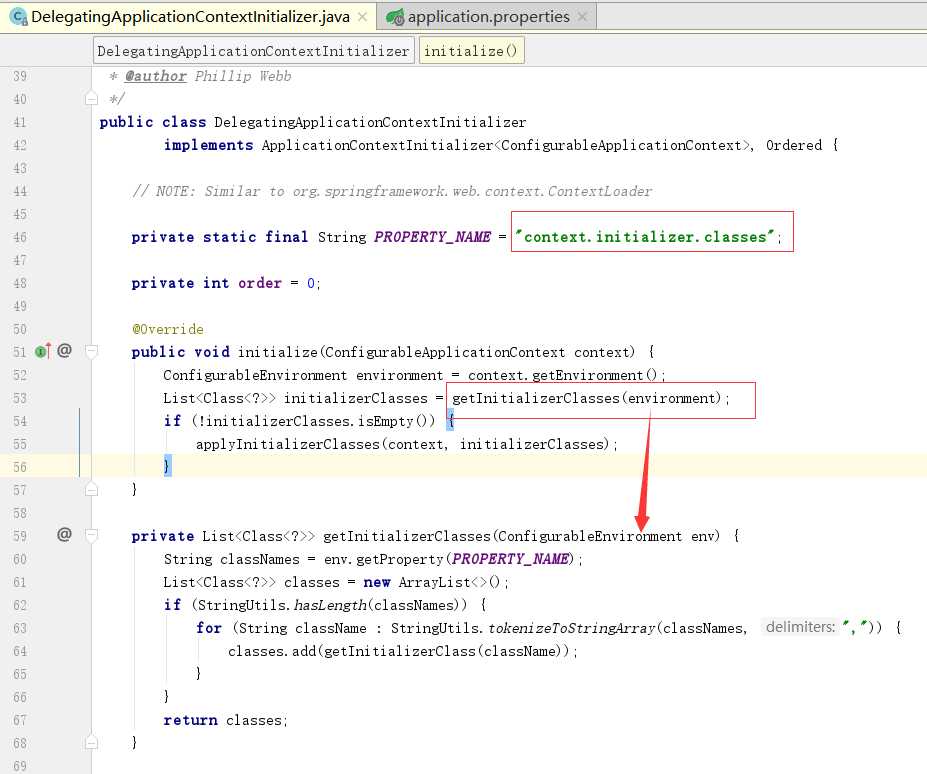Click 'return classes;' statement
The width and height of the screenshot is (927, 774).
tap(225, 720)
